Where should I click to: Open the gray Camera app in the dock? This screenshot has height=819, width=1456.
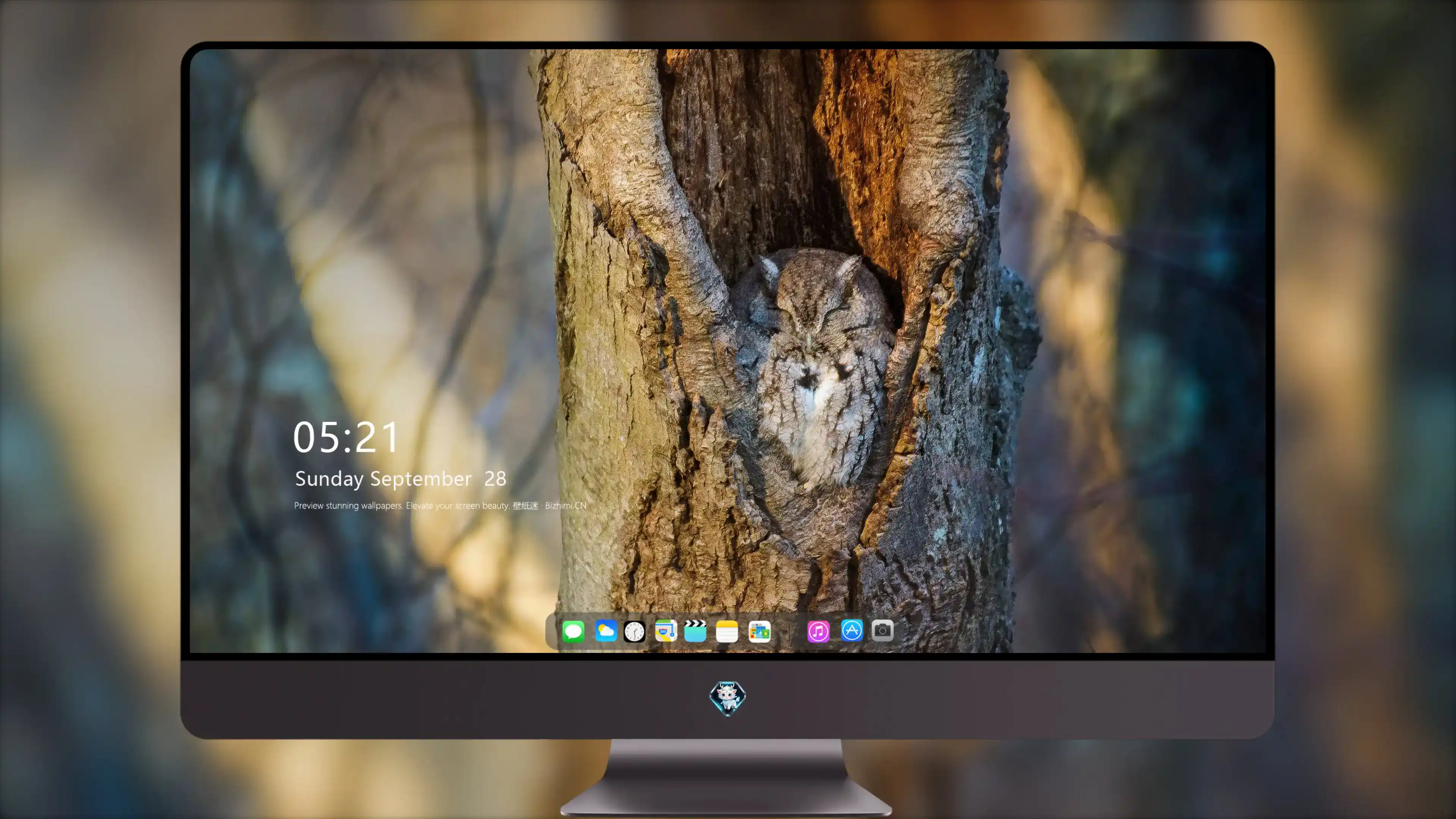882,630
